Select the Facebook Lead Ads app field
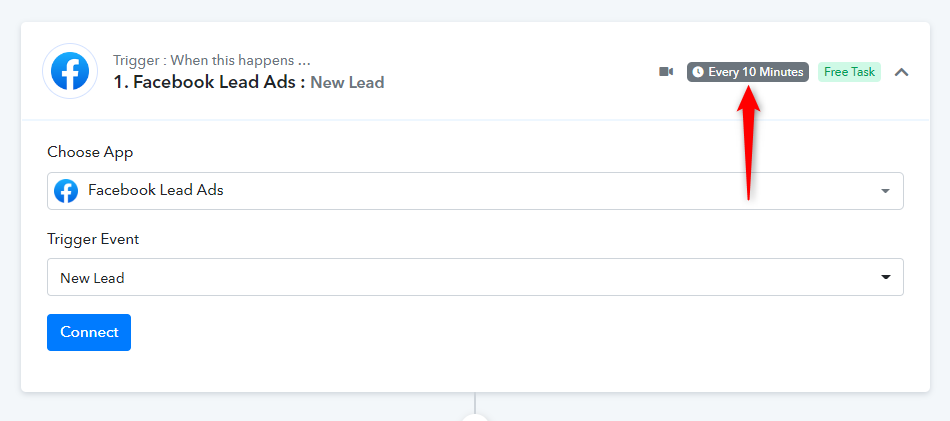The height and width of the screenshot is (421, 950). 475,191
